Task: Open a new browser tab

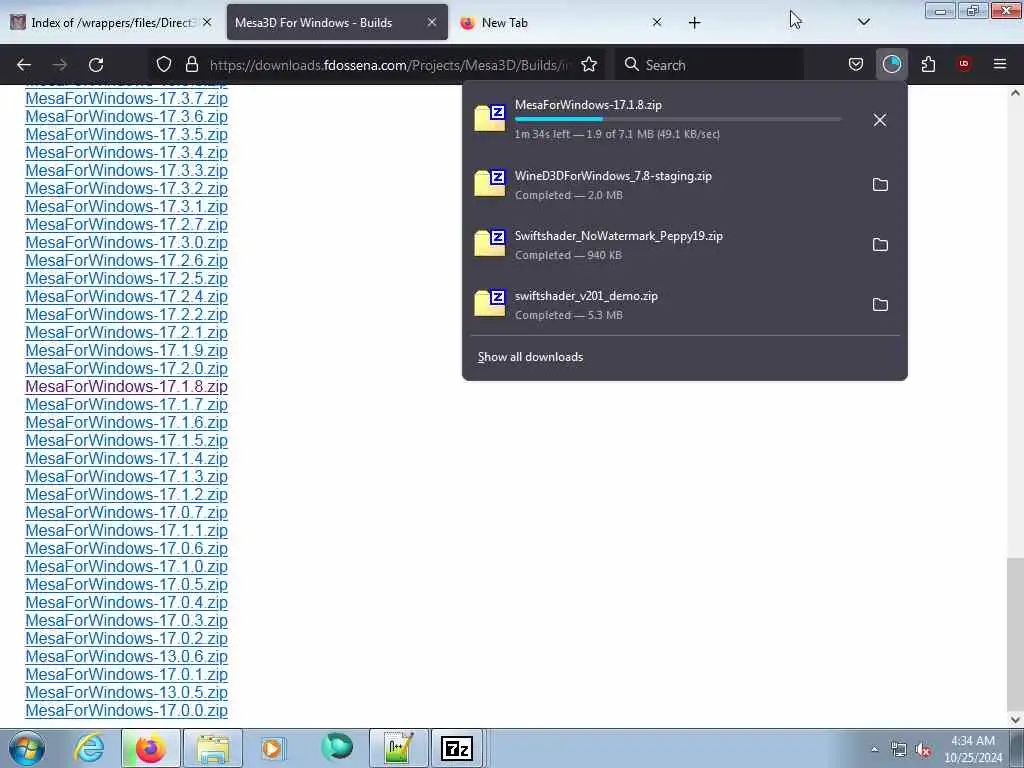Action: 694,23
